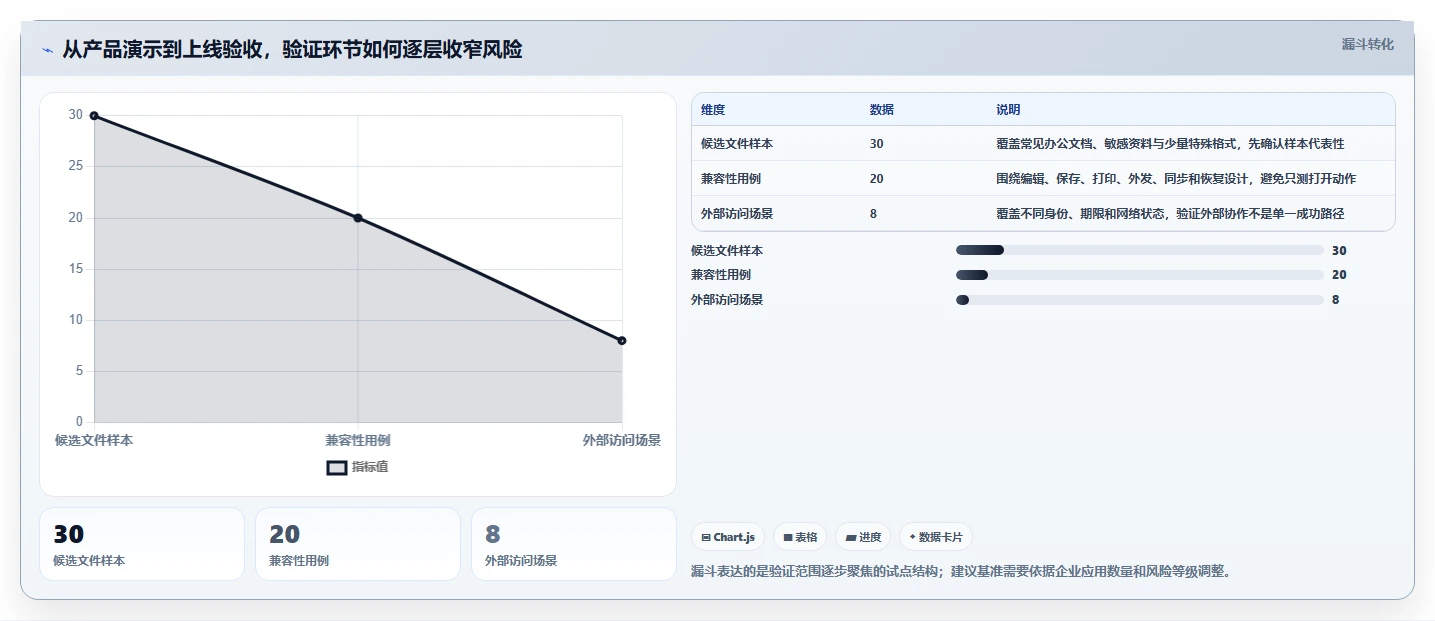This screenshot has height=621, width=1435.
Task: Click x-axis label 外部访问场景
Action: point(622,440)
